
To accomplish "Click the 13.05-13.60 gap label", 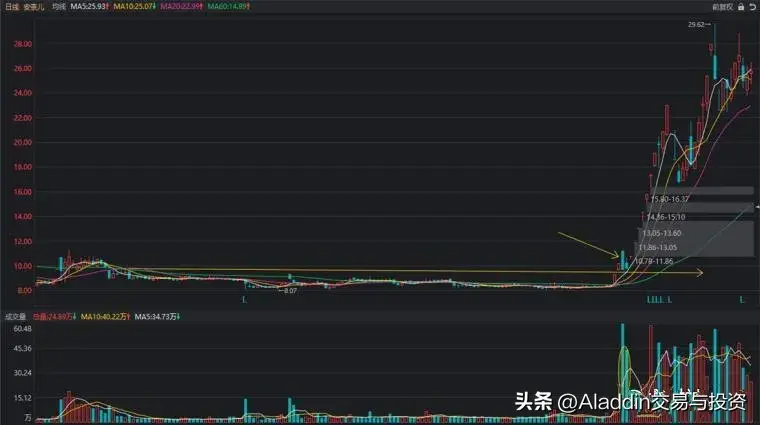I will [662, 233].
